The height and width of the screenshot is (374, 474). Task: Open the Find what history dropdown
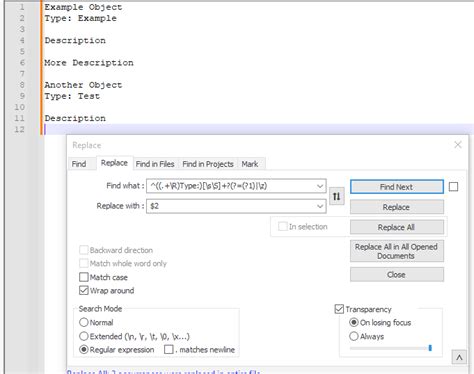[x=320, y=186]
